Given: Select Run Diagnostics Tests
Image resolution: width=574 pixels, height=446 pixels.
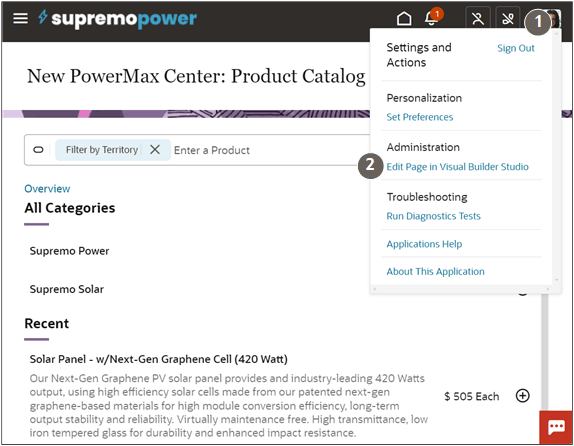Looking at the screenshot, I should [433, 216].
